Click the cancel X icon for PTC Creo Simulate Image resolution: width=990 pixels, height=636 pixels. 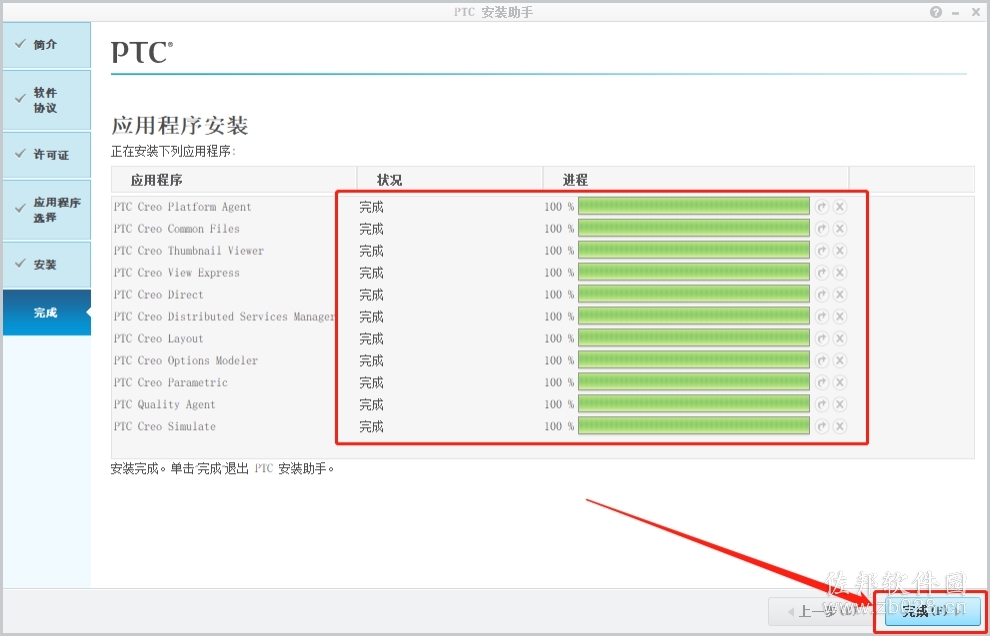tap(839, 426)
